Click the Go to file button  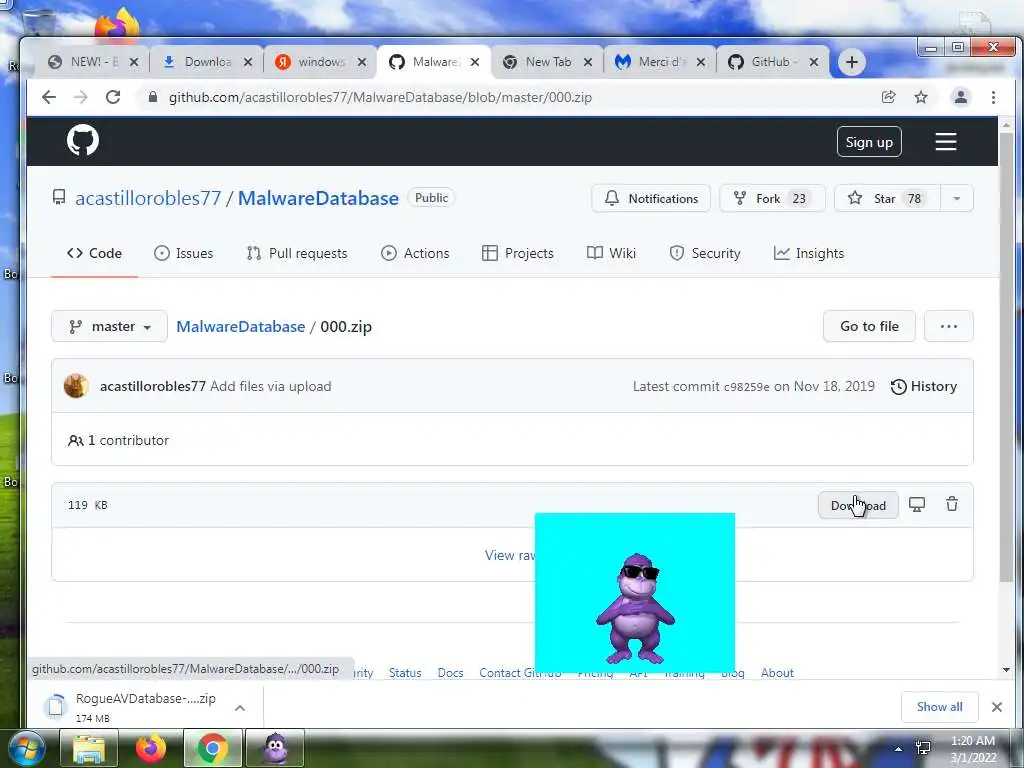869,326
